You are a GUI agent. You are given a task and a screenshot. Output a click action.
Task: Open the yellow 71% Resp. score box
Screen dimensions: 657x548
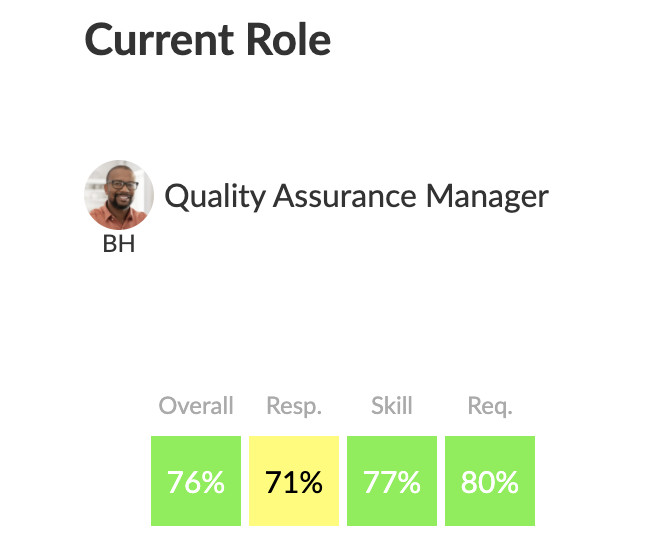(x=294, y=481)
